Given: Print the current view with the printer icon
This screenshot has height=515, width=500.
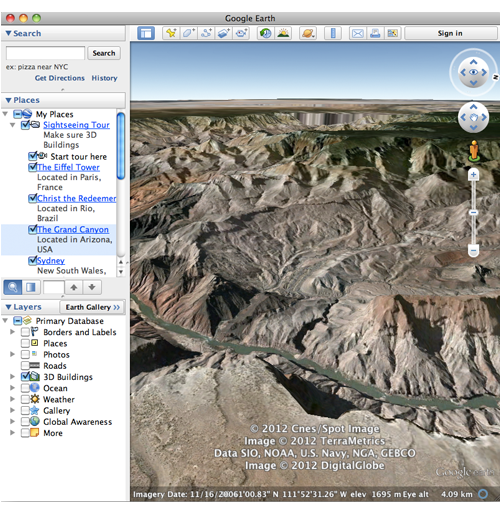Looking at the screenshot, I should point(375,33).
